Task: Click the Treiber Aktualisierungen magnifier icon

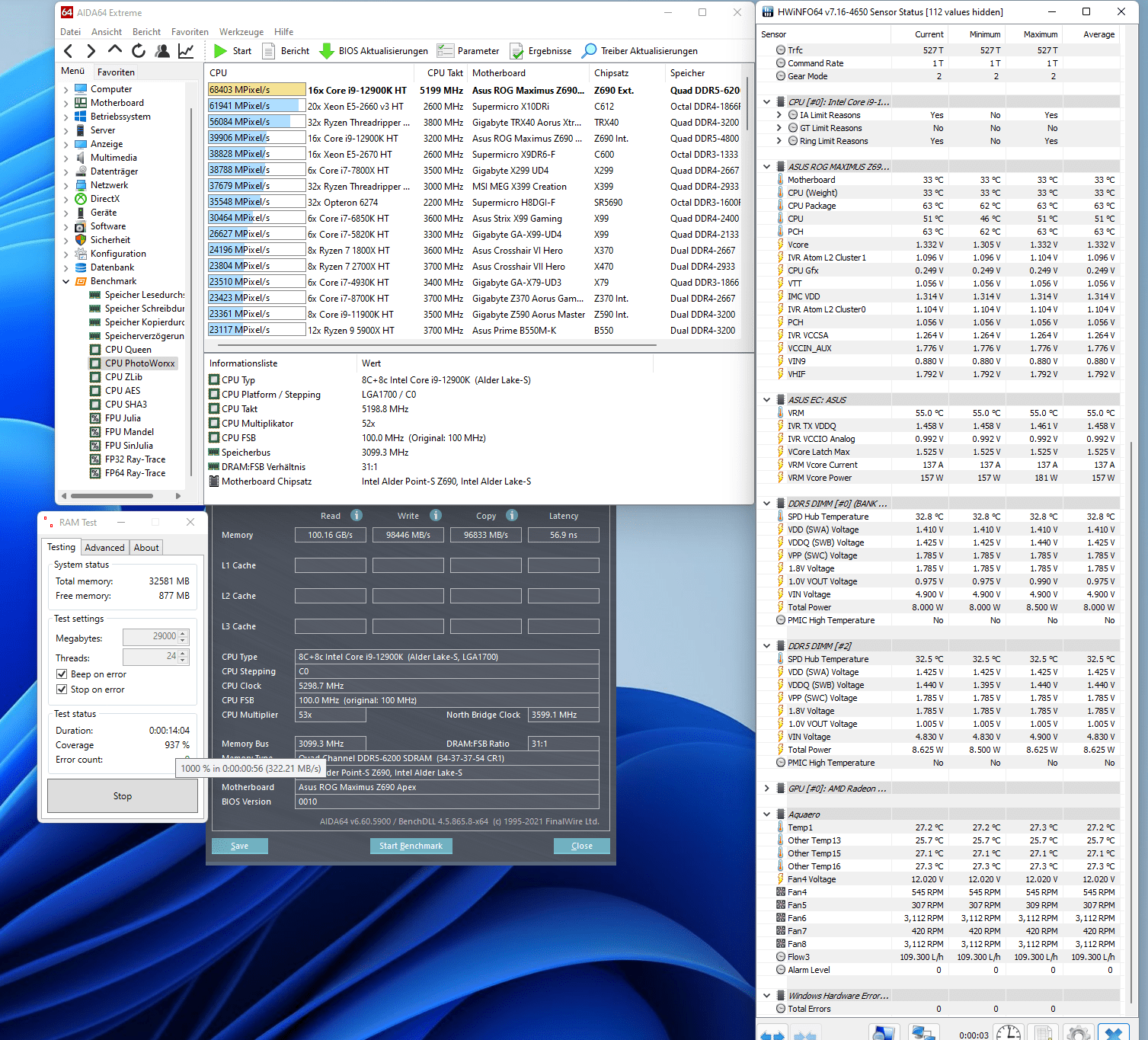Action: point(589,51)
